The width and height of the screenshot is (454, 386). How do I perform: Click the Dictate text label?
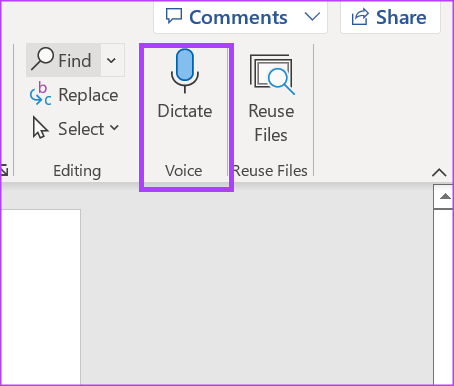[x=185, y=111]
